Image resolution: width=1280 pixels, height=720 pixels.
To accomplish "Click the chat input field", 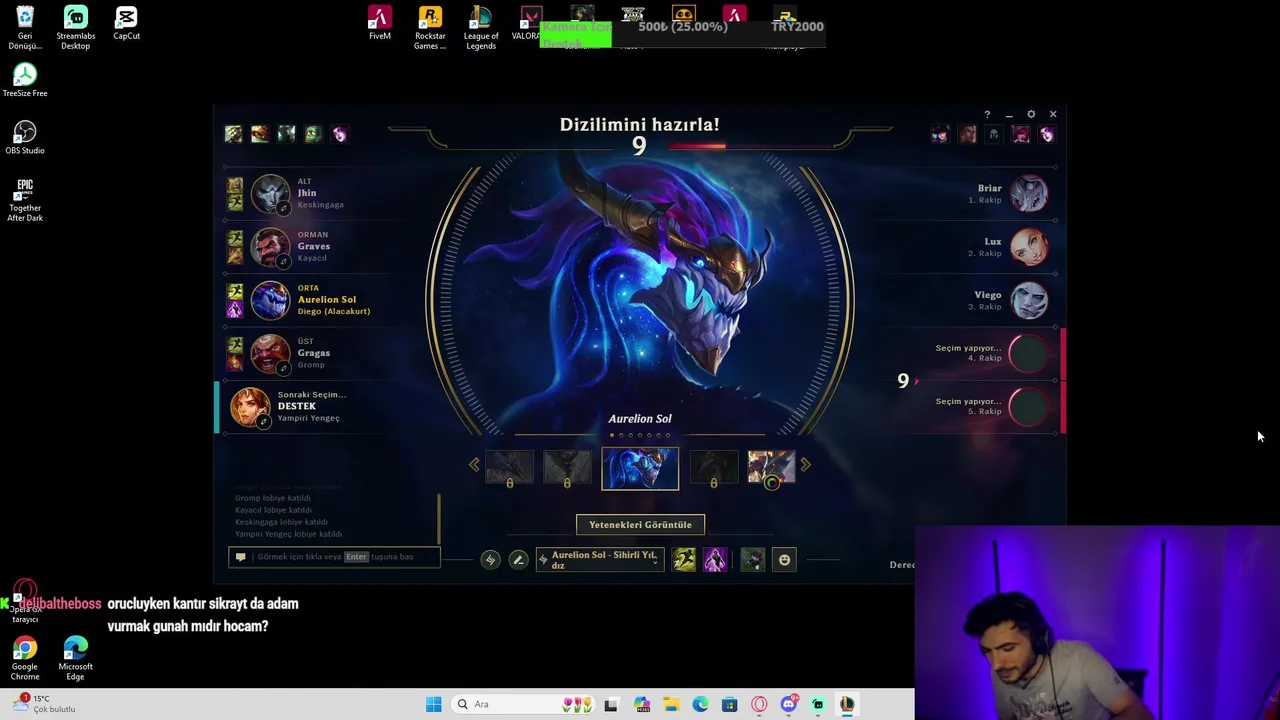I will pyautogui.click(x=334, y=556).
